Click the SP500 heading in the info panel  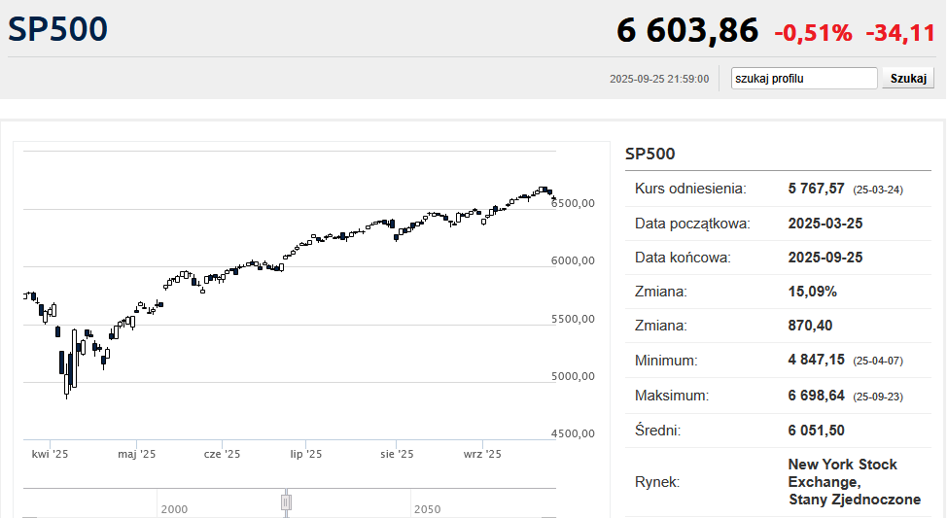(650, 154)
